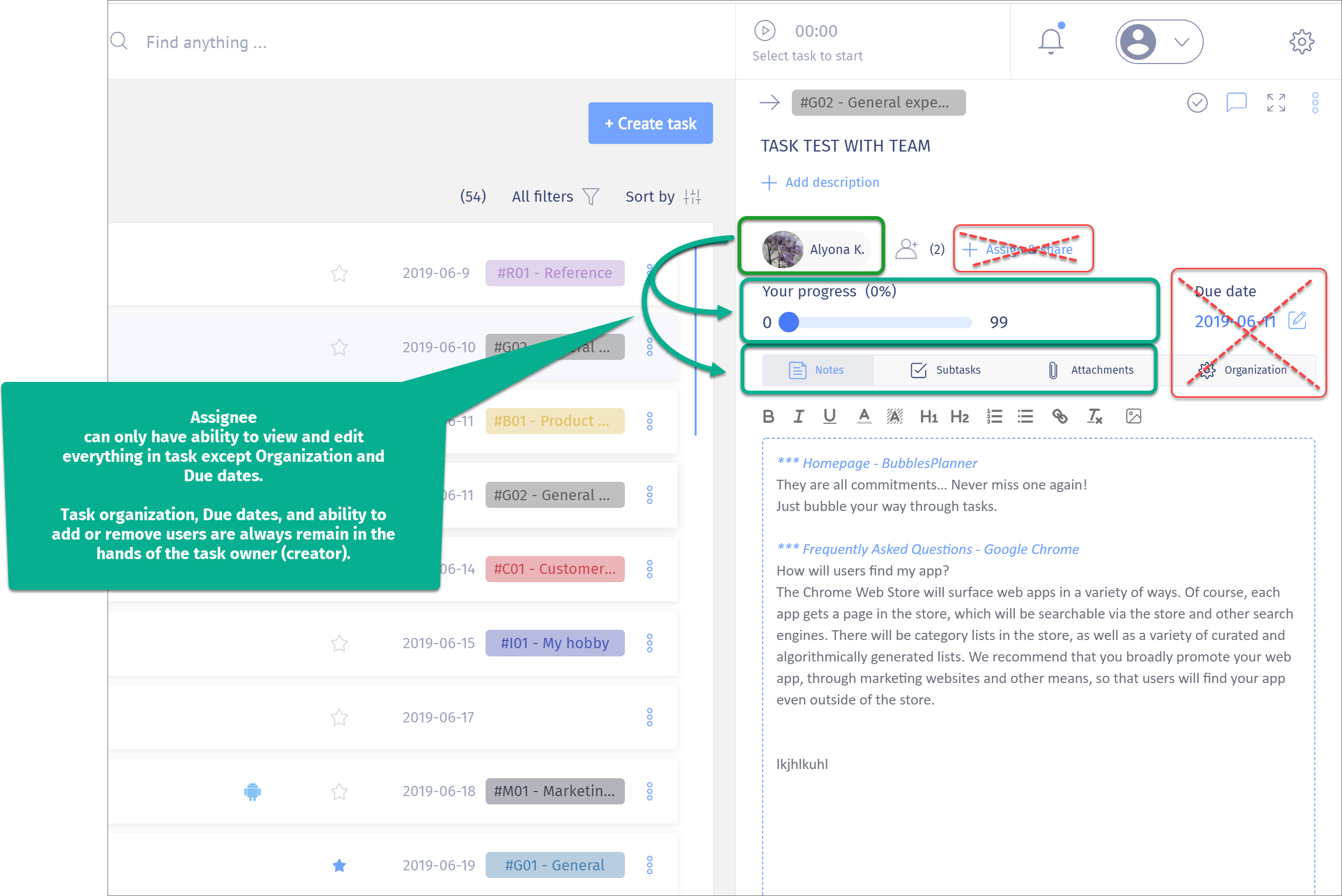Viewport: 1342px width, 896px height.
Task: Open the notifications bell
Action: 1051,40
